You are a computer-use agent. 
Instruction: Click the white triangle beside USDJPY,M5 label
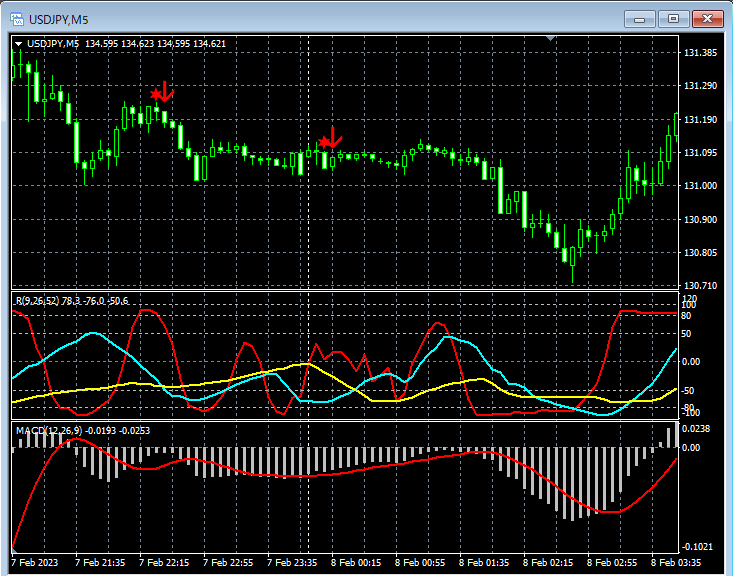point(18,43)
